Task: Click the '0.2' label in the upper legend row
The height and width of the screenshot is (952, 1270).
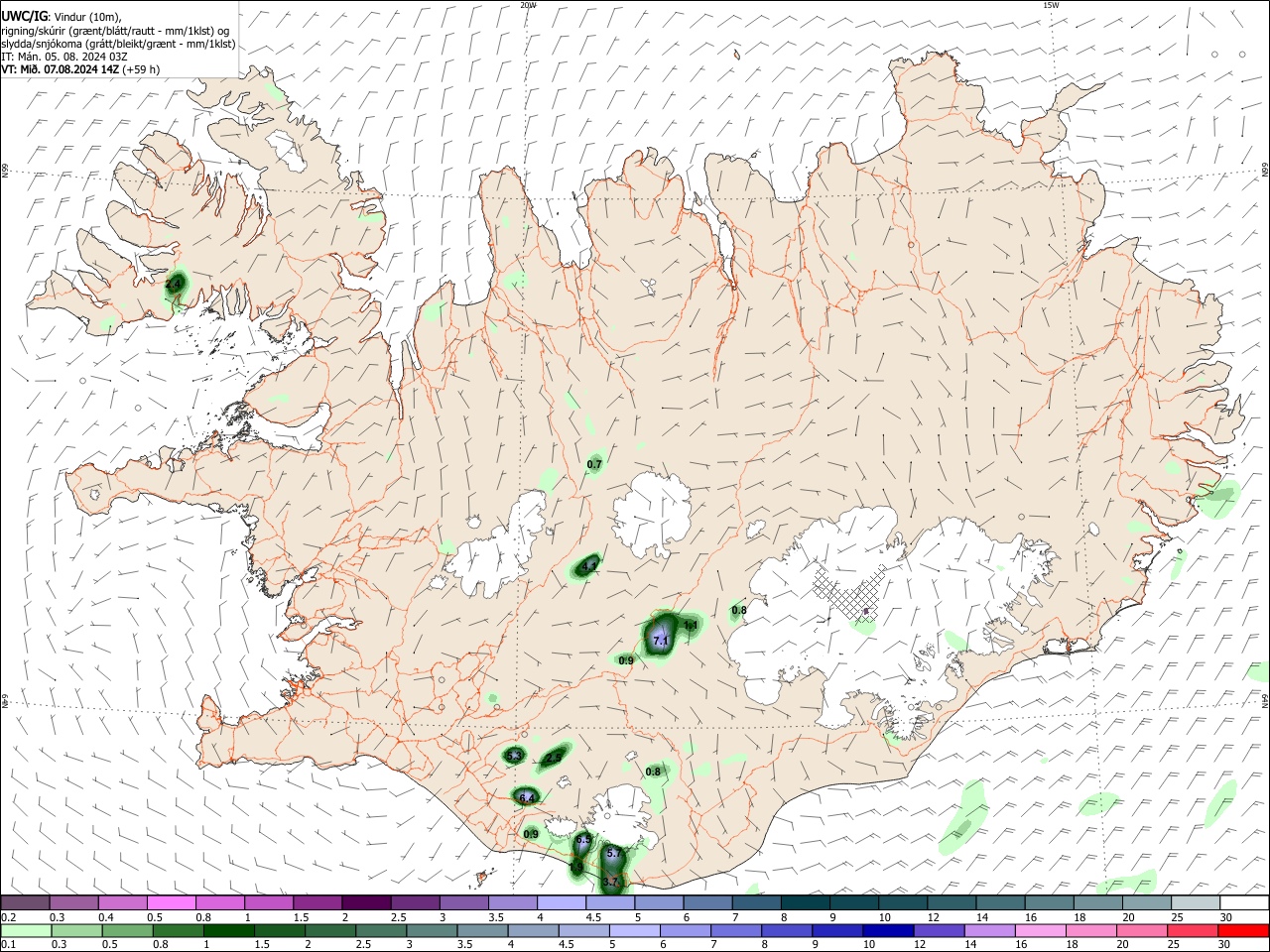Action: tap(8, 917)
